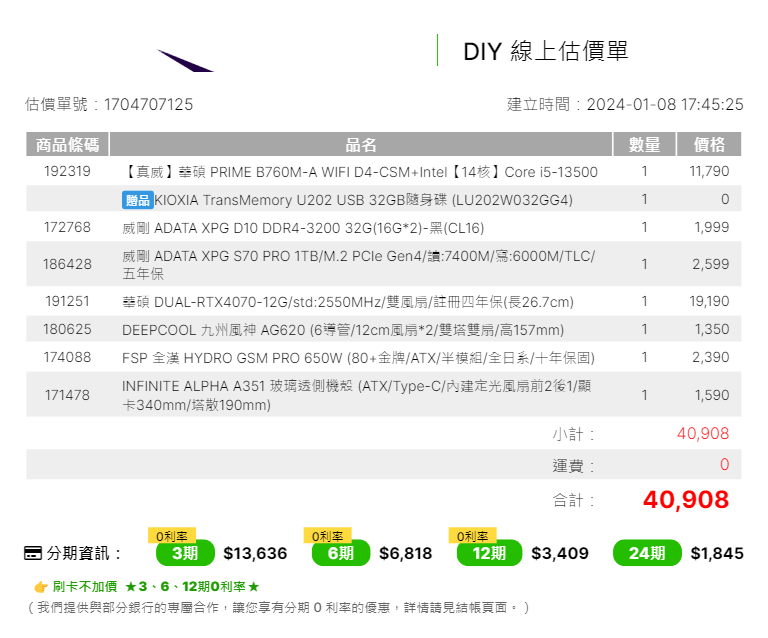Click the price 19,190
This screenshot has width=768, height=638.
pyautogui.click(x=709, y=301)
